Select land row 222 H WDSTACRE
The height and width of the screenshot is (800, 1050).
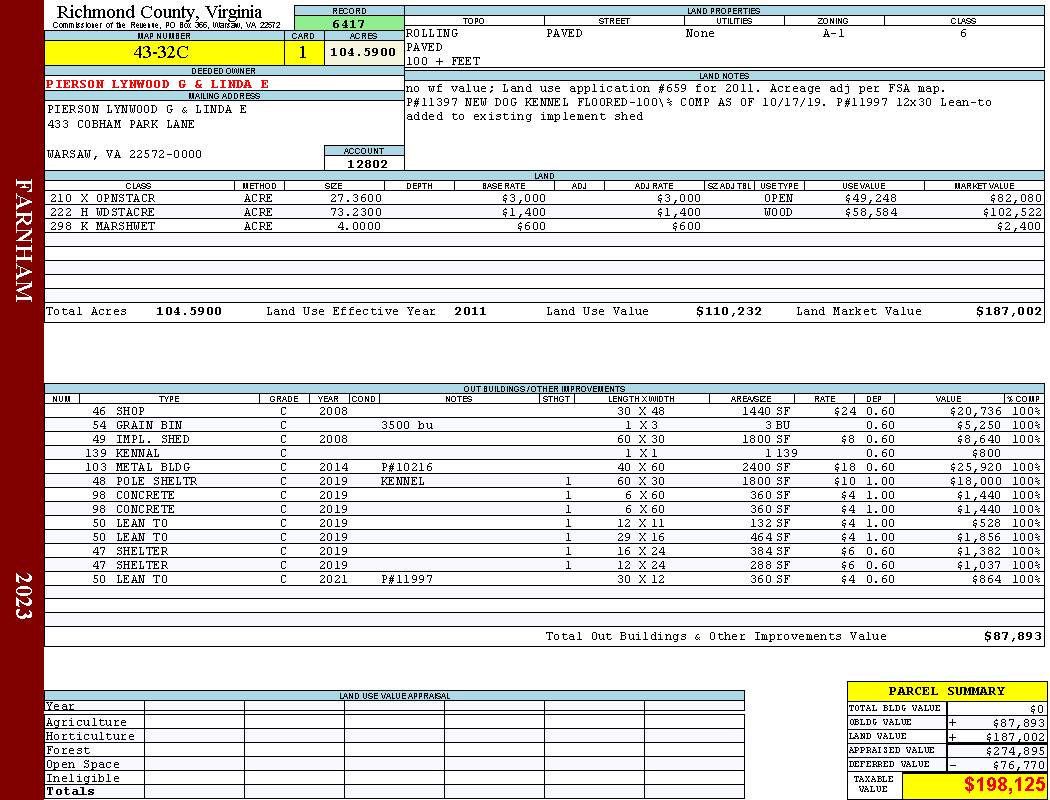pos(544,212)
